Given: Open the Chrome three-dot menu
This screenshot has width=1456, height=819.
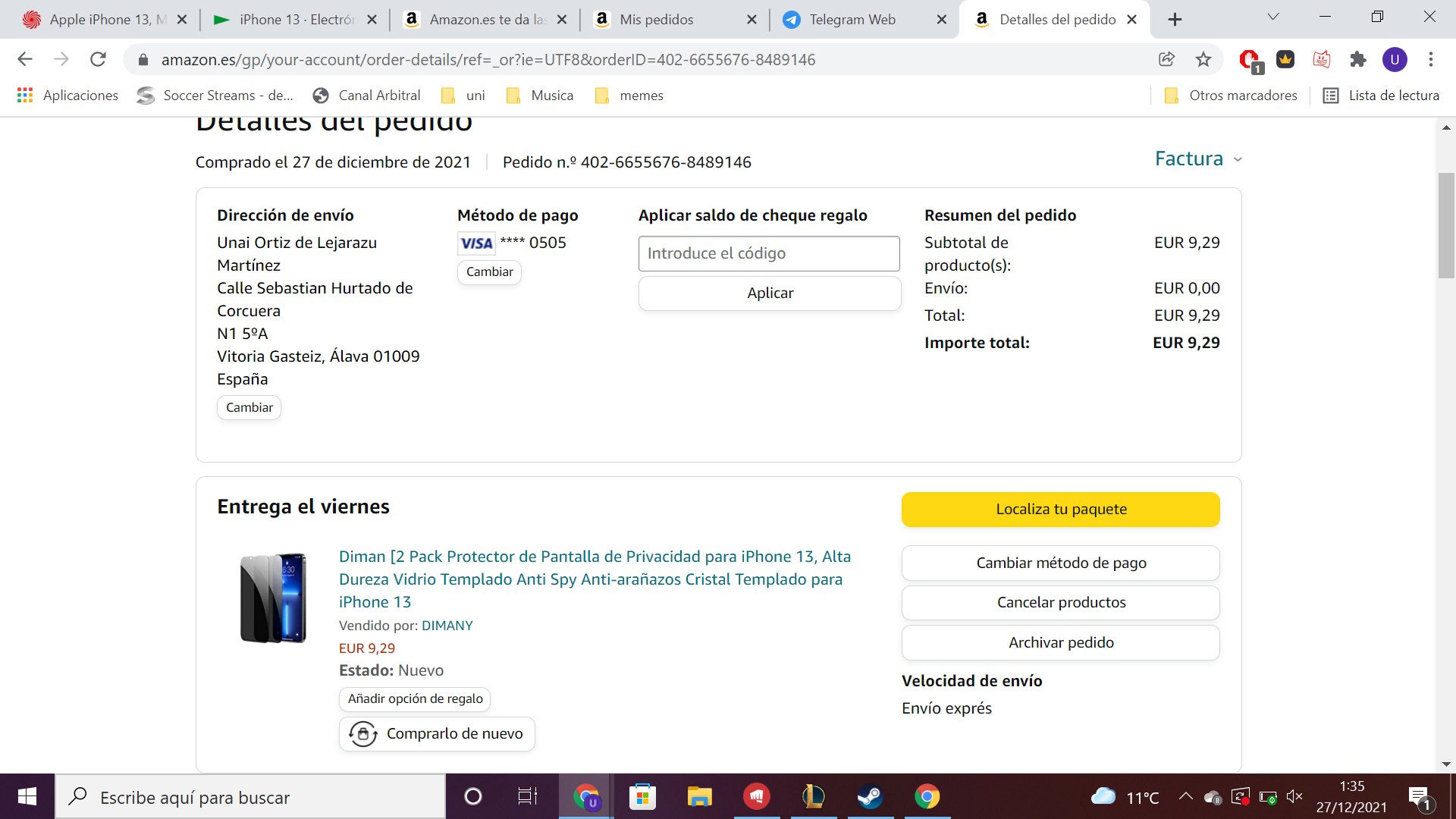Looking at the screenshot, I should [1431, 59].
